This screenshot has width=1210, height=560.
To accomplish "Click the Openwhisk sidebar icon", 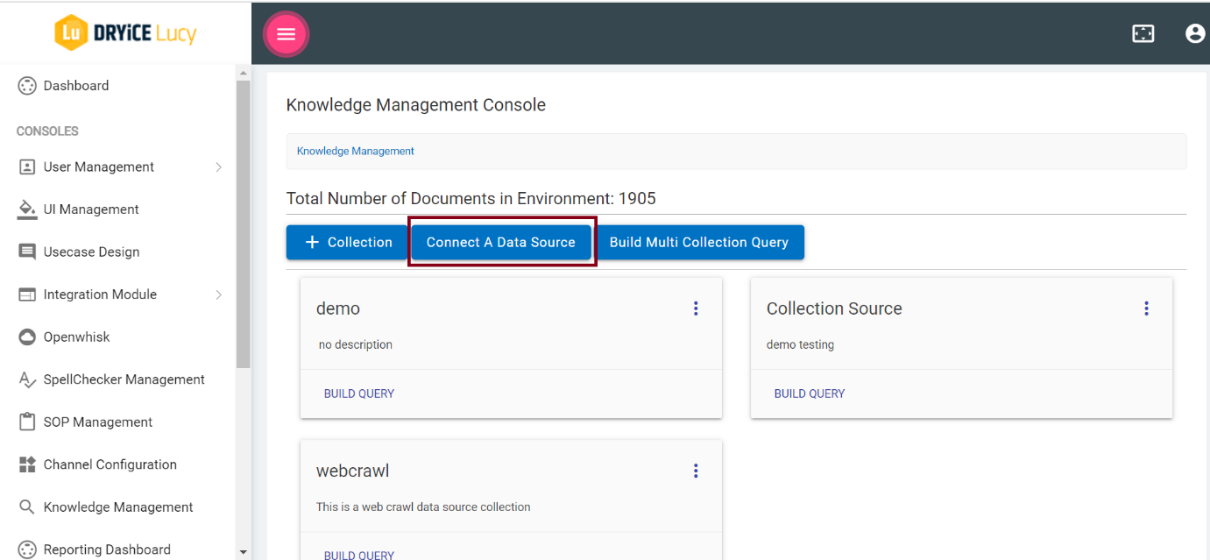I will click(27, 337).
